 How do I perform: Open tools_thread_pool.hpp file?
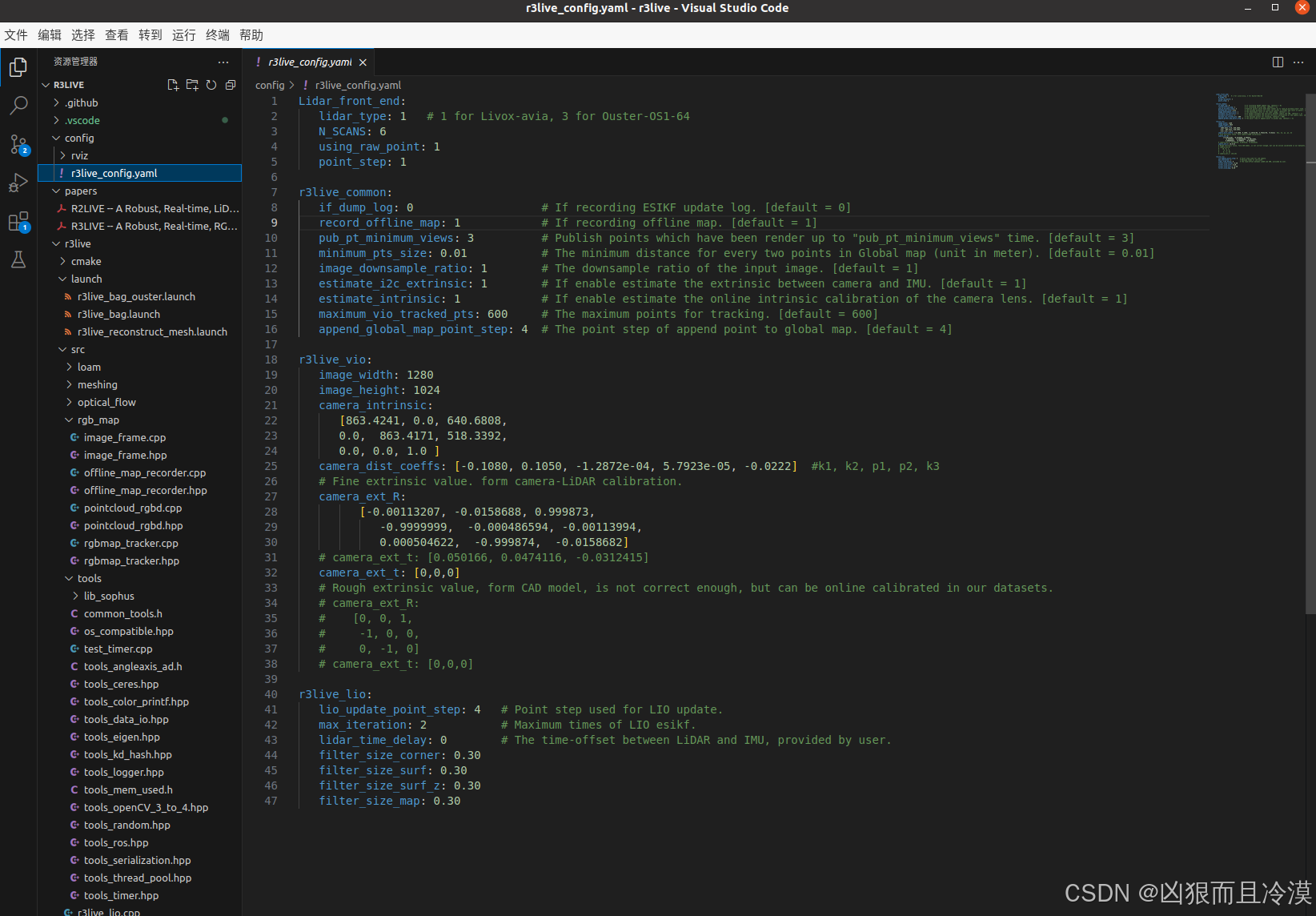pyautogui.click(x=139, y=878)
